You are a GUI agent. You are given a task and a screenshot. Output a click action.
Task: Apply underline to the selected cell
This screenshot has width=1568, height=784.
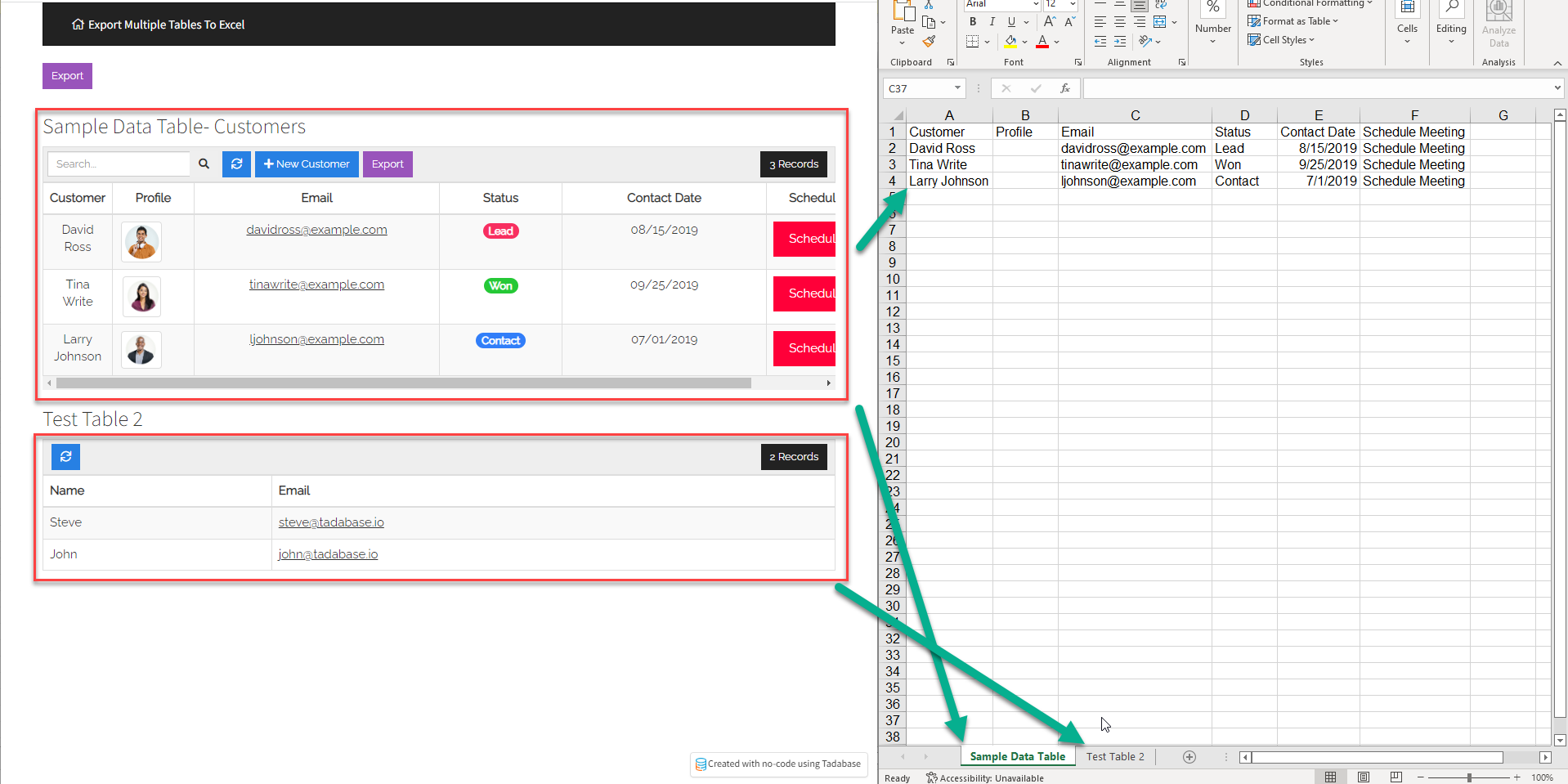pyautogui.click(x=1010, y=21)
